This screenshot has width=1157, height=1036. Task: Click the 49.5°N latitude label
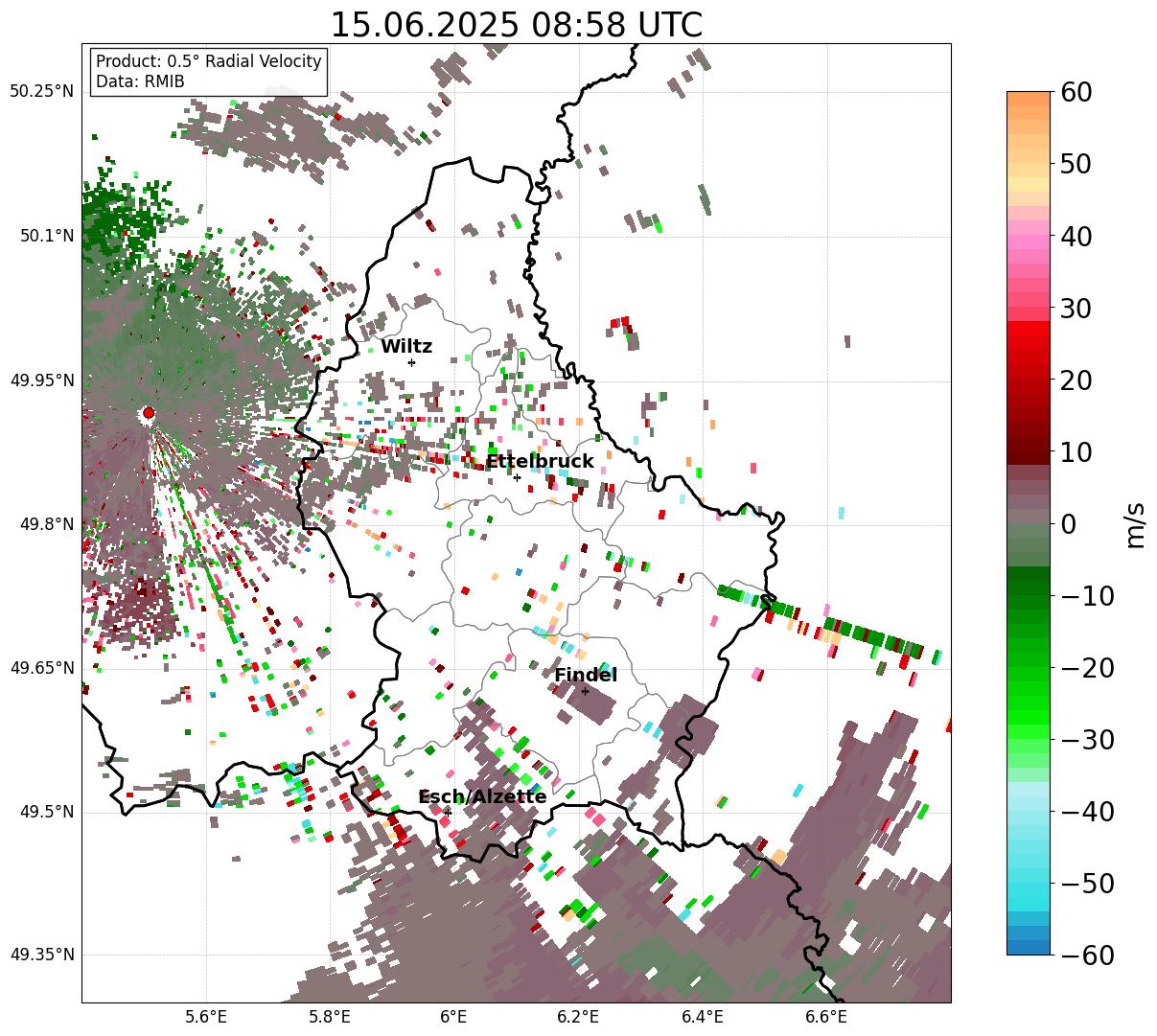click(x=45, y=812)
